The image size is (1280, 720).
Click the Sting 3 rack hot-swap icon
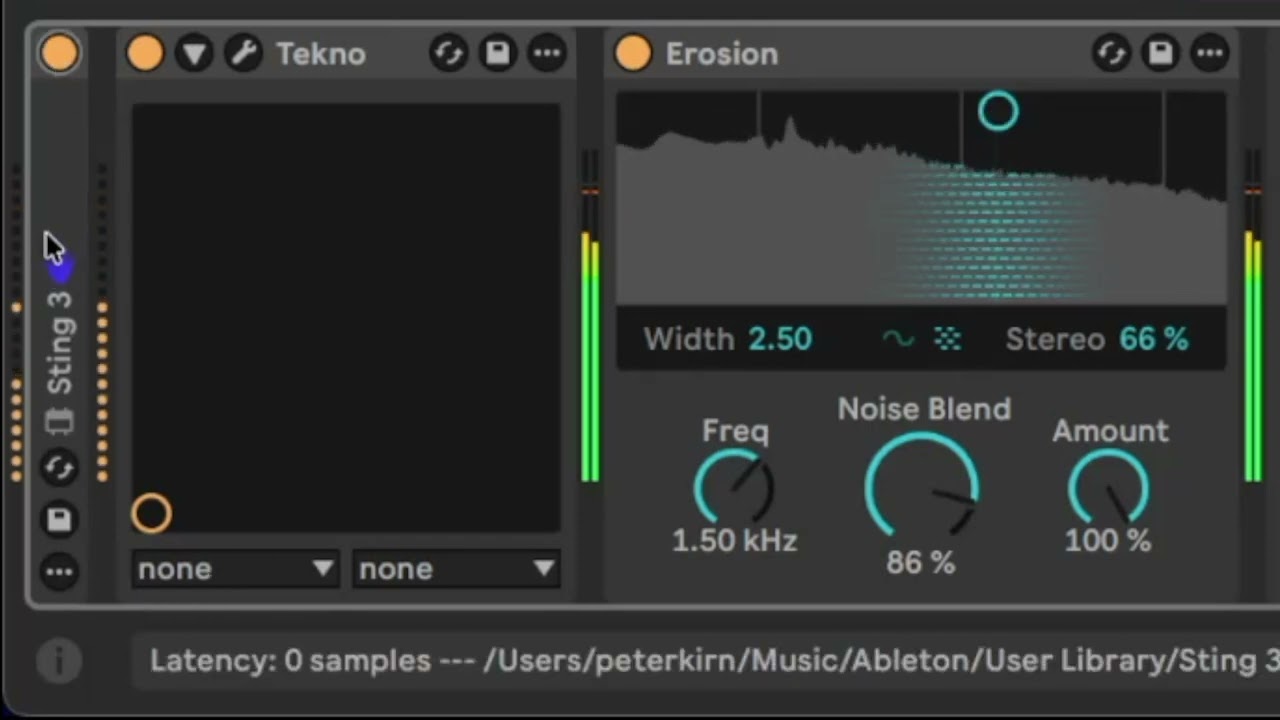coord(59,467)
